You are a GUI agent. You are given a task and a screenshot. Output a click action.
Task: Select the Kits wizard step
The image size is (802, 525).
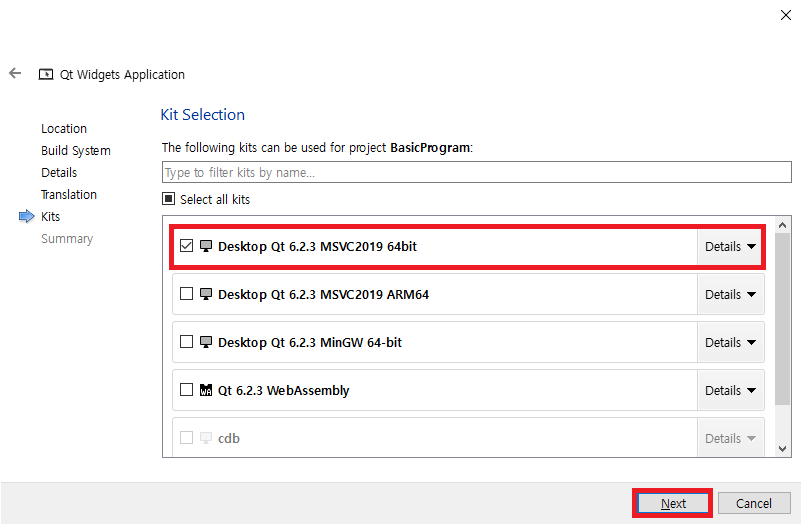[50, 216]
